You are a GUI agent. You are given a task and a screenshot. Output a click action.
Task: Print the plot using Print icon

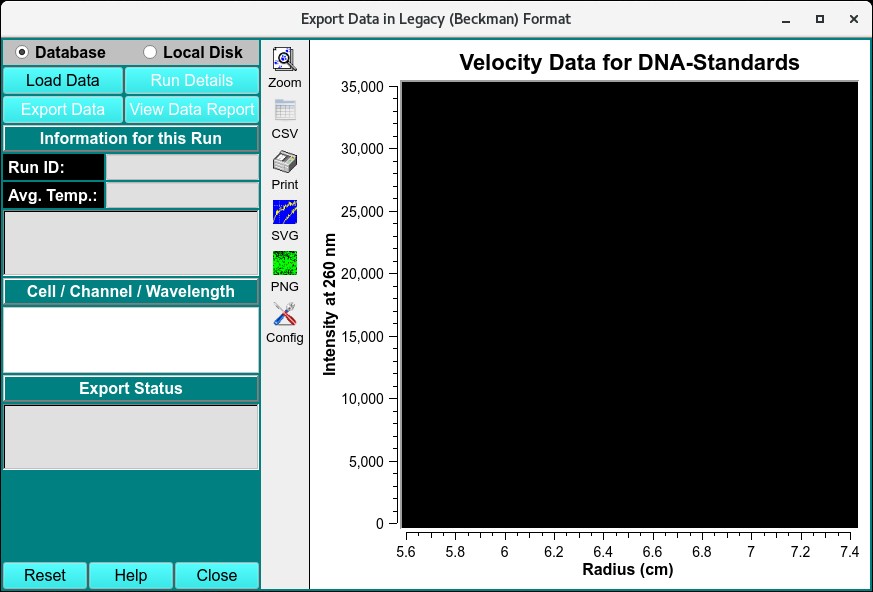[284, 162]
